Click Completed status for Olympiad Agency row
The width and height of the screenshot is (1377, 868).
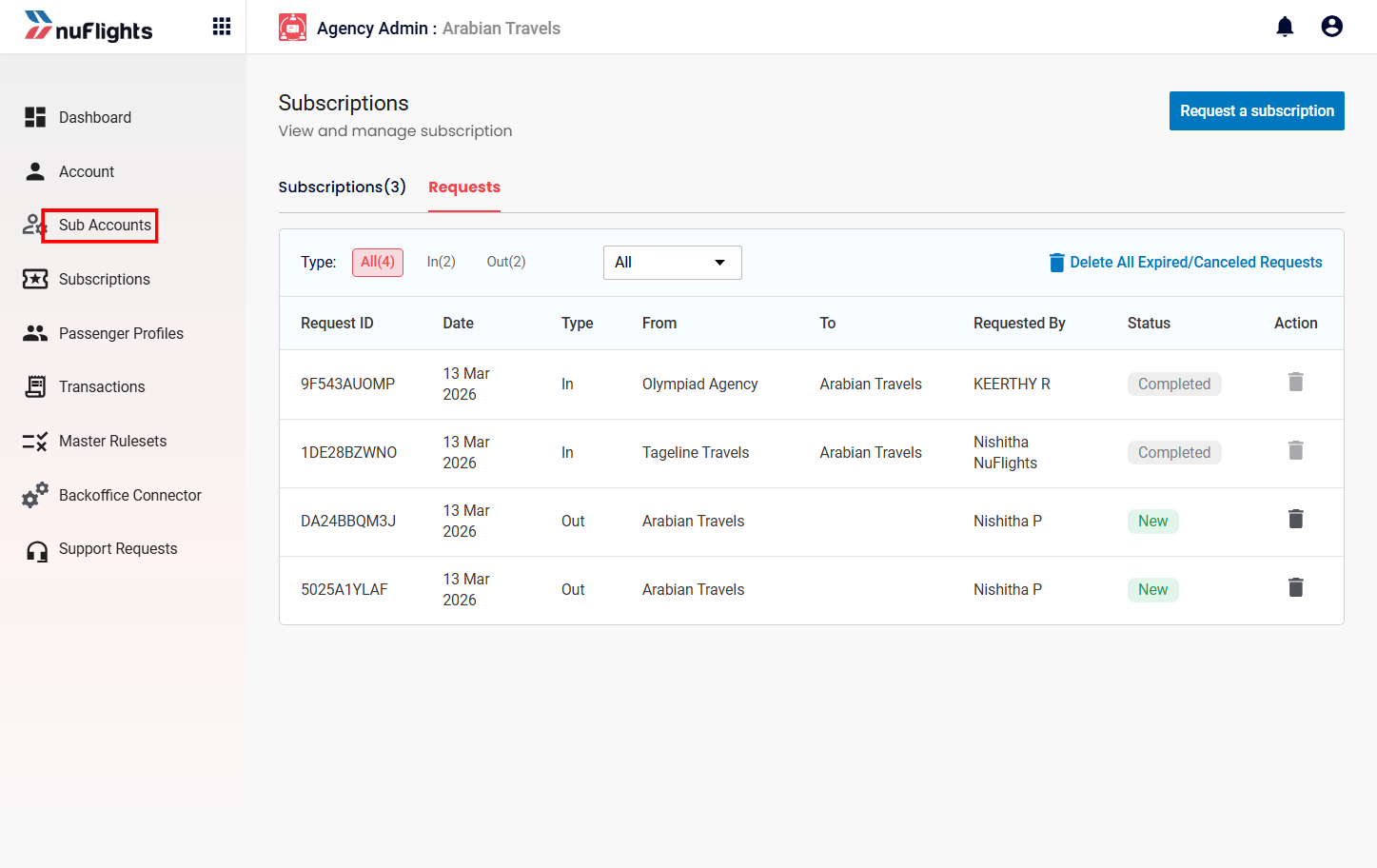1174,385
